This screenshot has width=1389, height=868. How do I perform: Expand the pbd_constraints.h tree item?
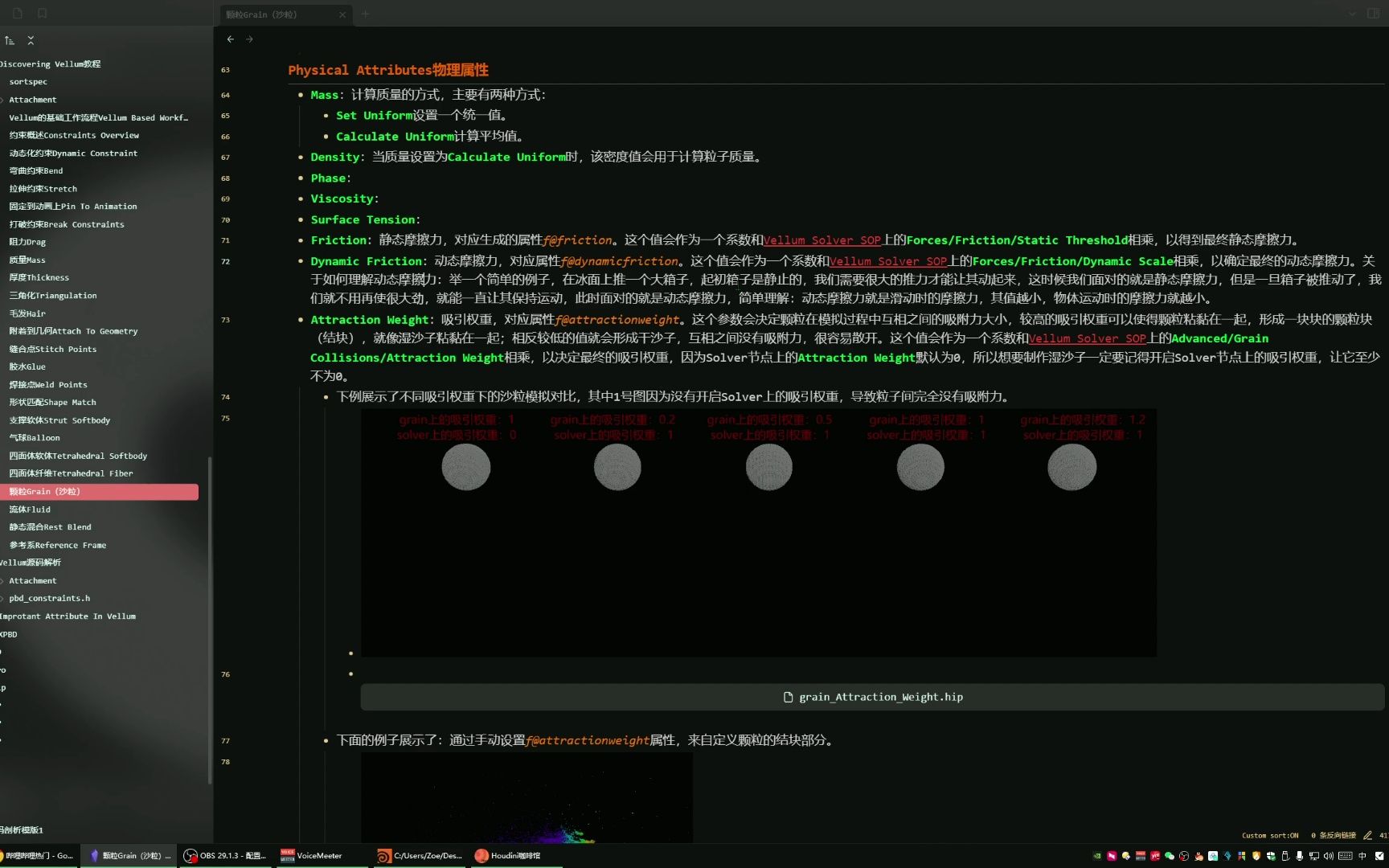point(49,598)
